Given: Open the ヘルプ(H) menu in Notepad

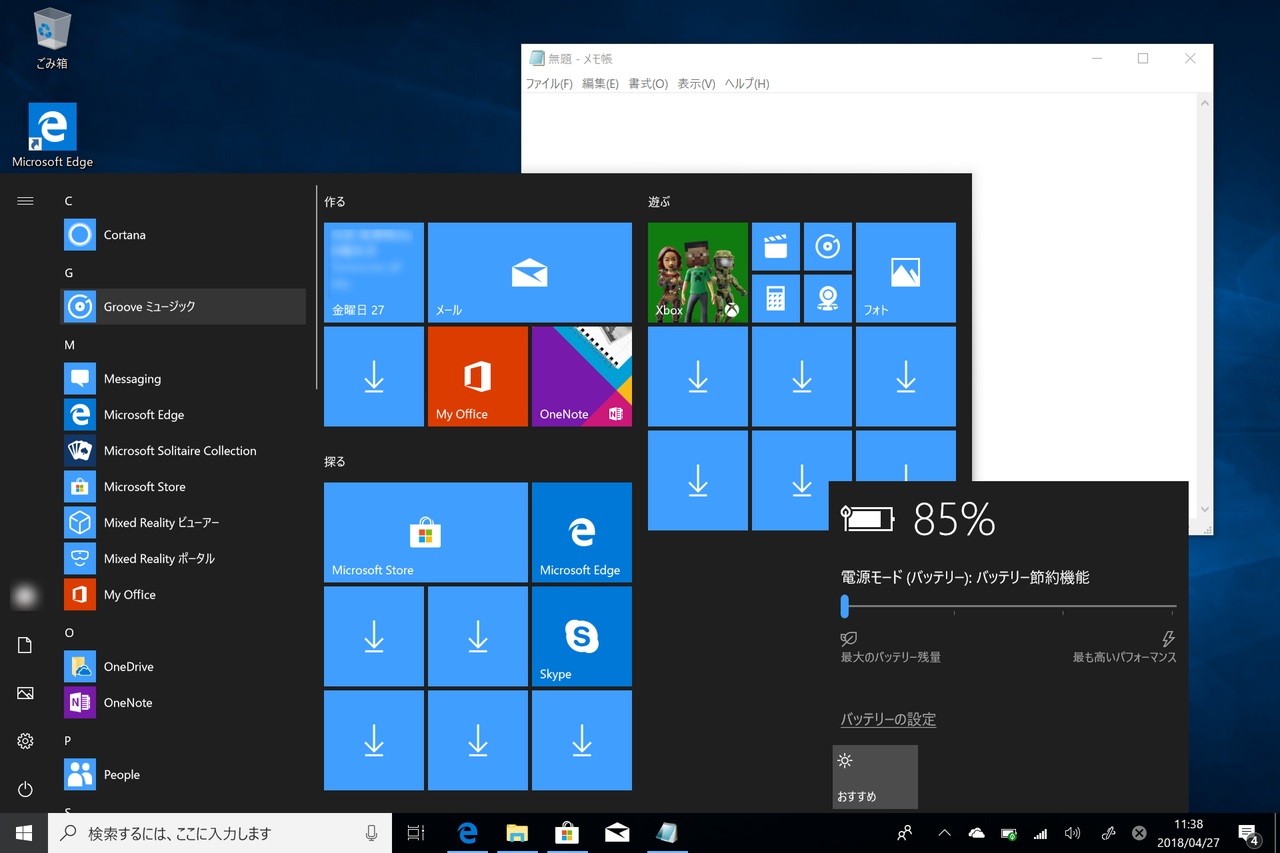Looking at the screenshot, I should tap(747, 84).
